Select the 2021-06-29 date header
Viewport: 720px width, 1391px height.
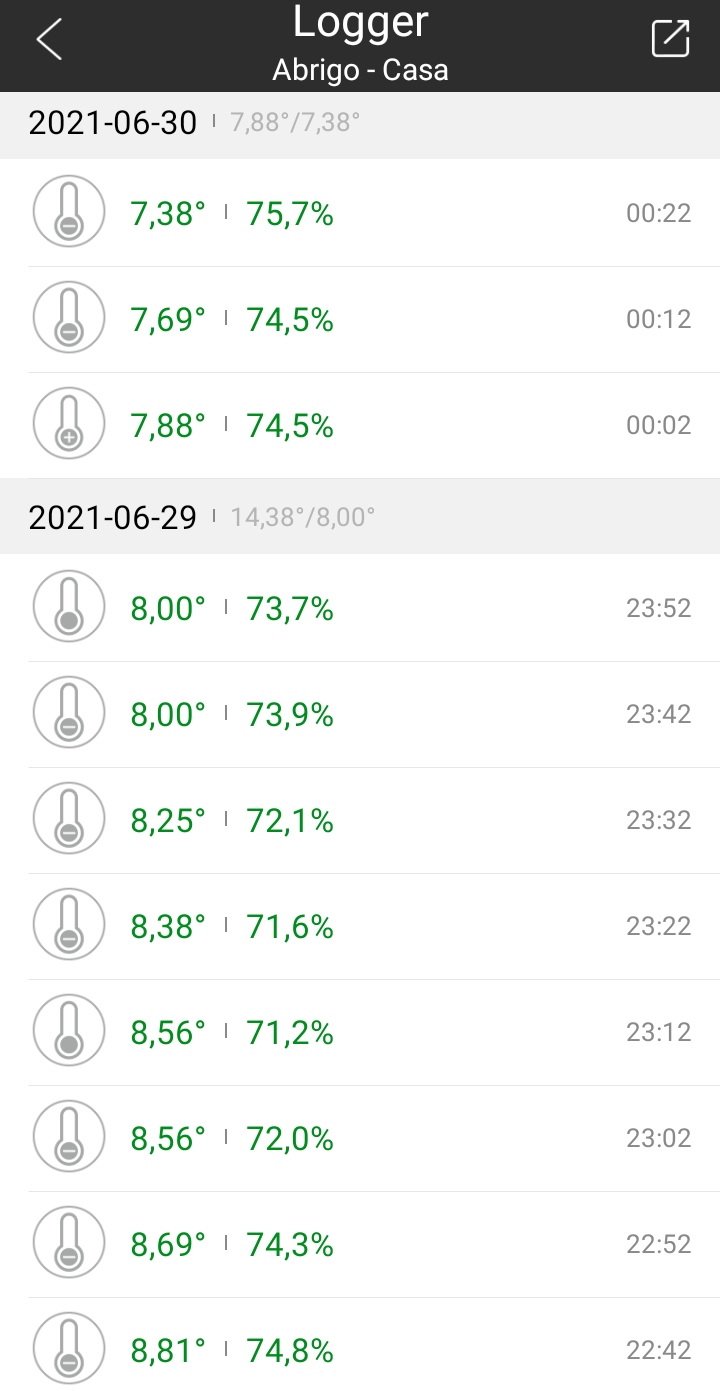coord(112,517)
